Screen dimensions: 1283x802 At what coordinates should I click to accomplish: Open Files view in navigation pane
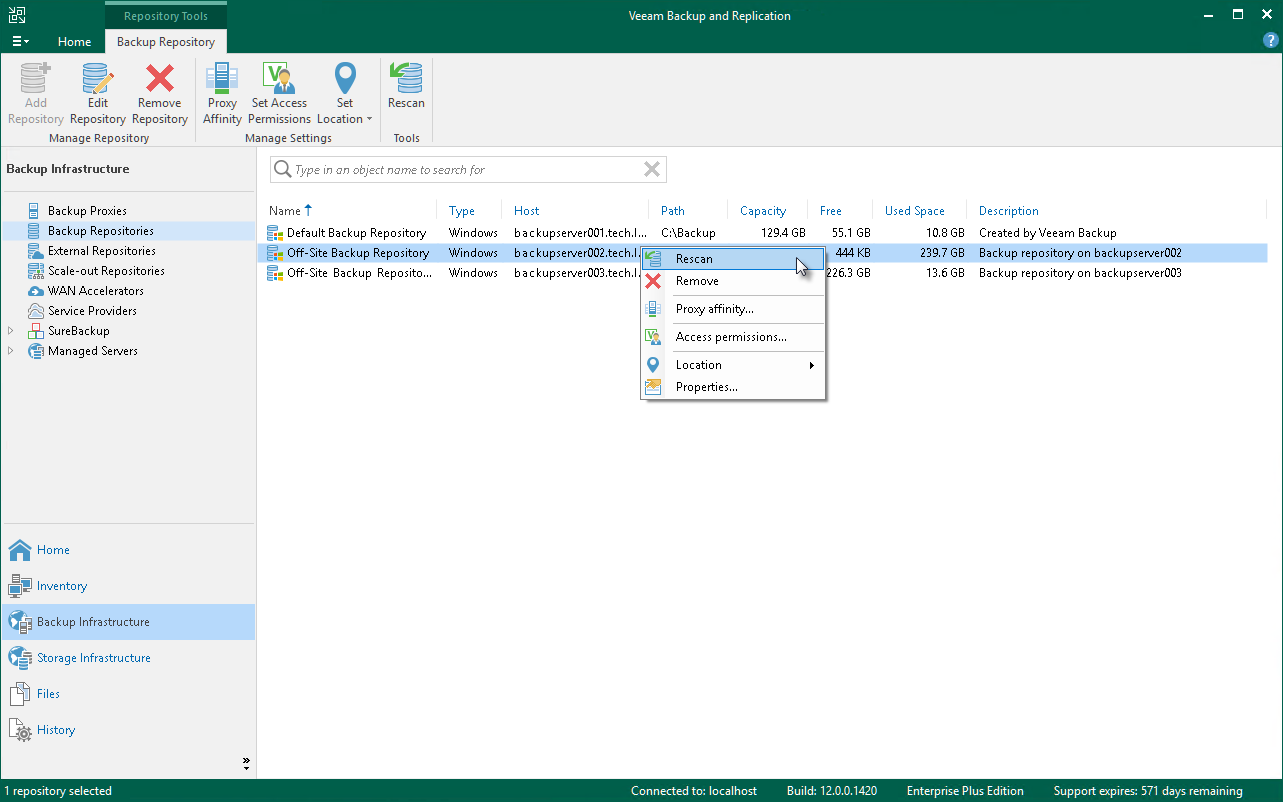click(x=128, y=694)
